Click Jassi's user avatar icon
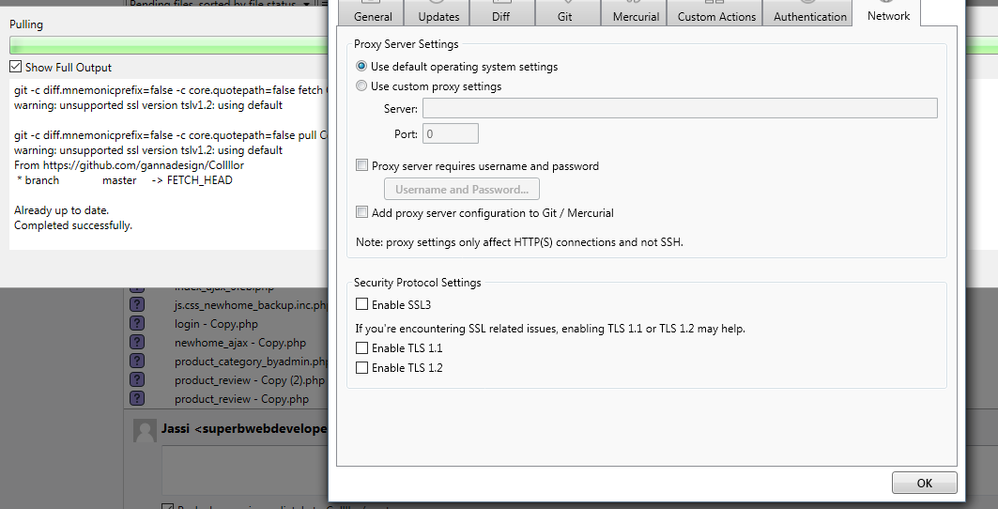Image resolution: width=998 pixels, height=509 pixels. (x=145, y=431)
